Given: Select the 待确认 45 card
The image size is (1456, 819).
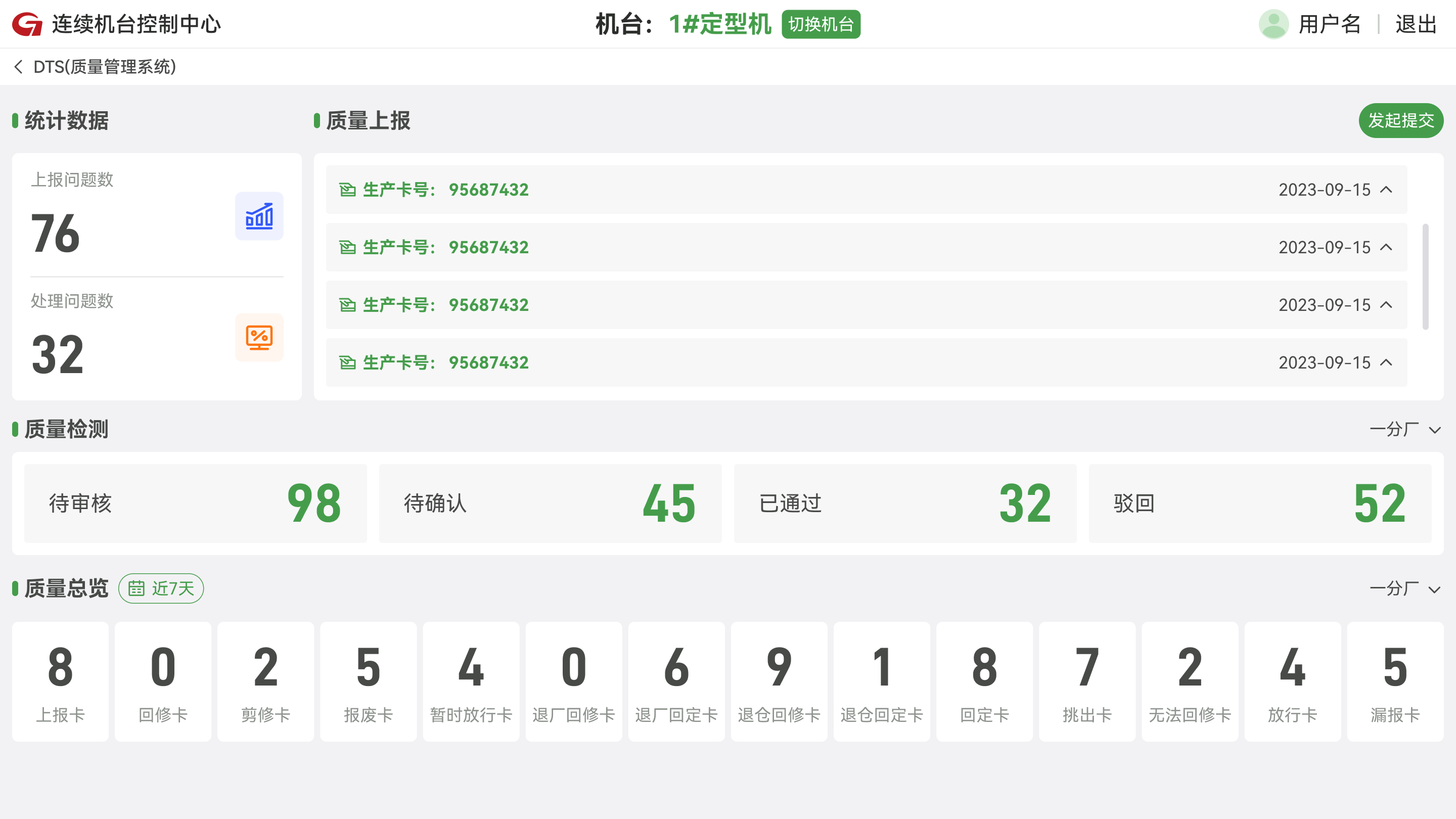Looking at the screenshot, I should pyautogui.click(x=551, y=503).
